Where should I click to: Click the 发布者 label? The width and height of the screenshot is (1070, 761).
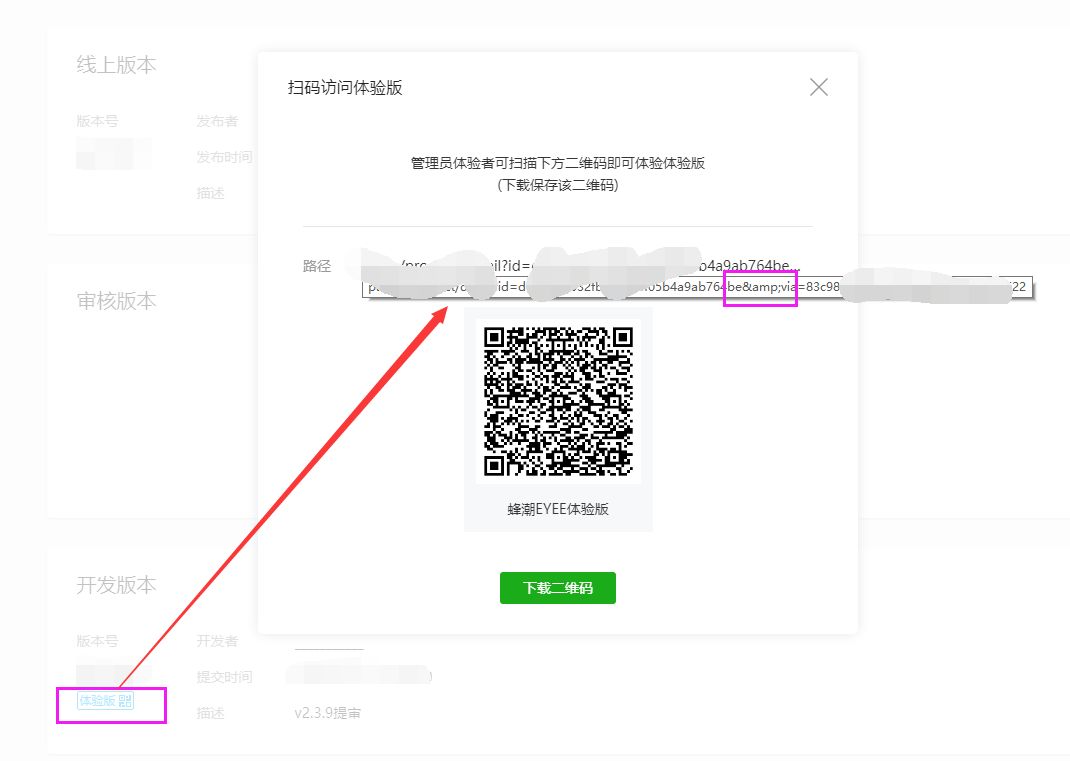coord(217,121)
